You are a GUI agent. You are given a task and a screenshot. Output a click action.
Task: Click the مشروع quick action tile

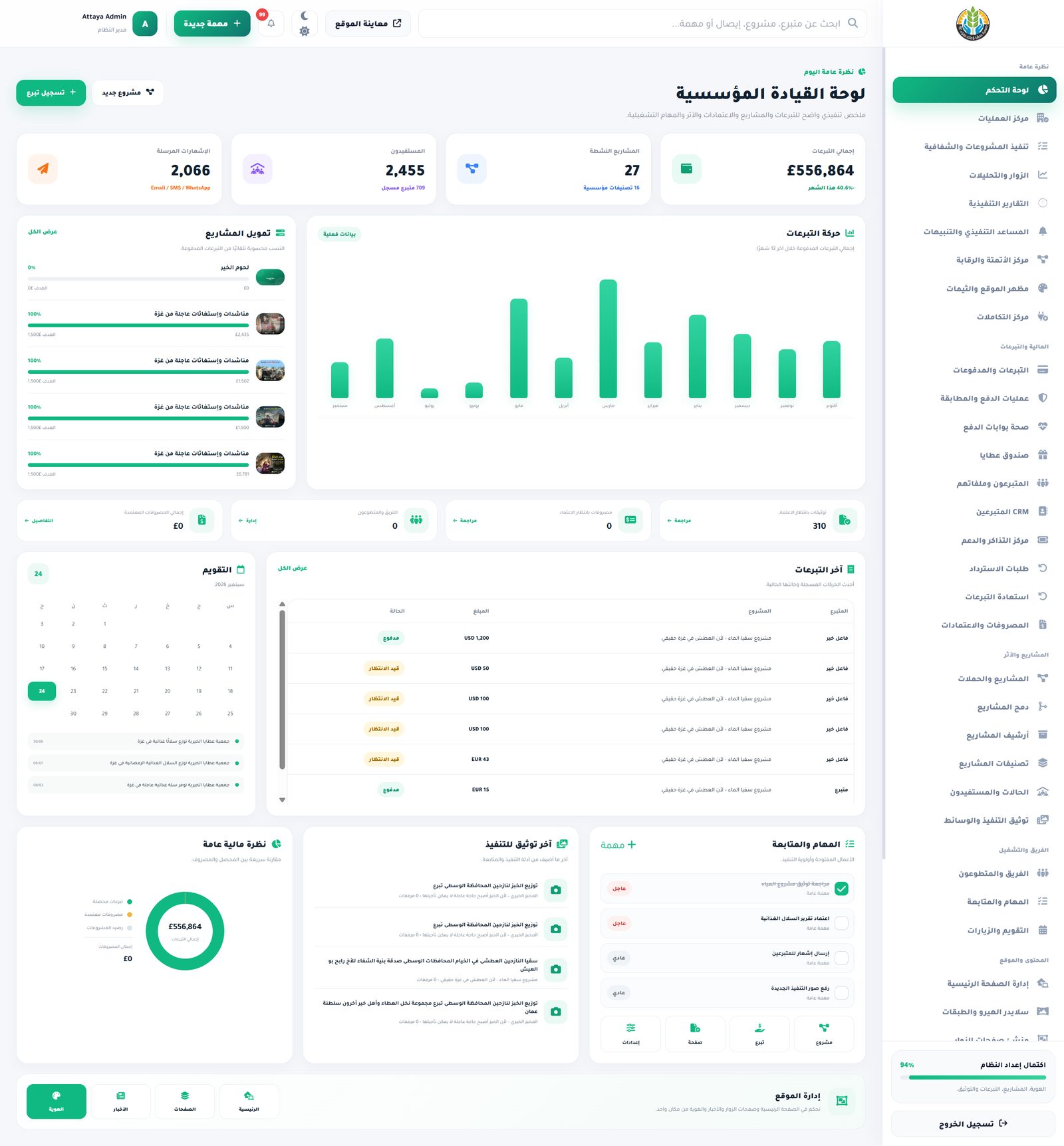coord(824,1034)
